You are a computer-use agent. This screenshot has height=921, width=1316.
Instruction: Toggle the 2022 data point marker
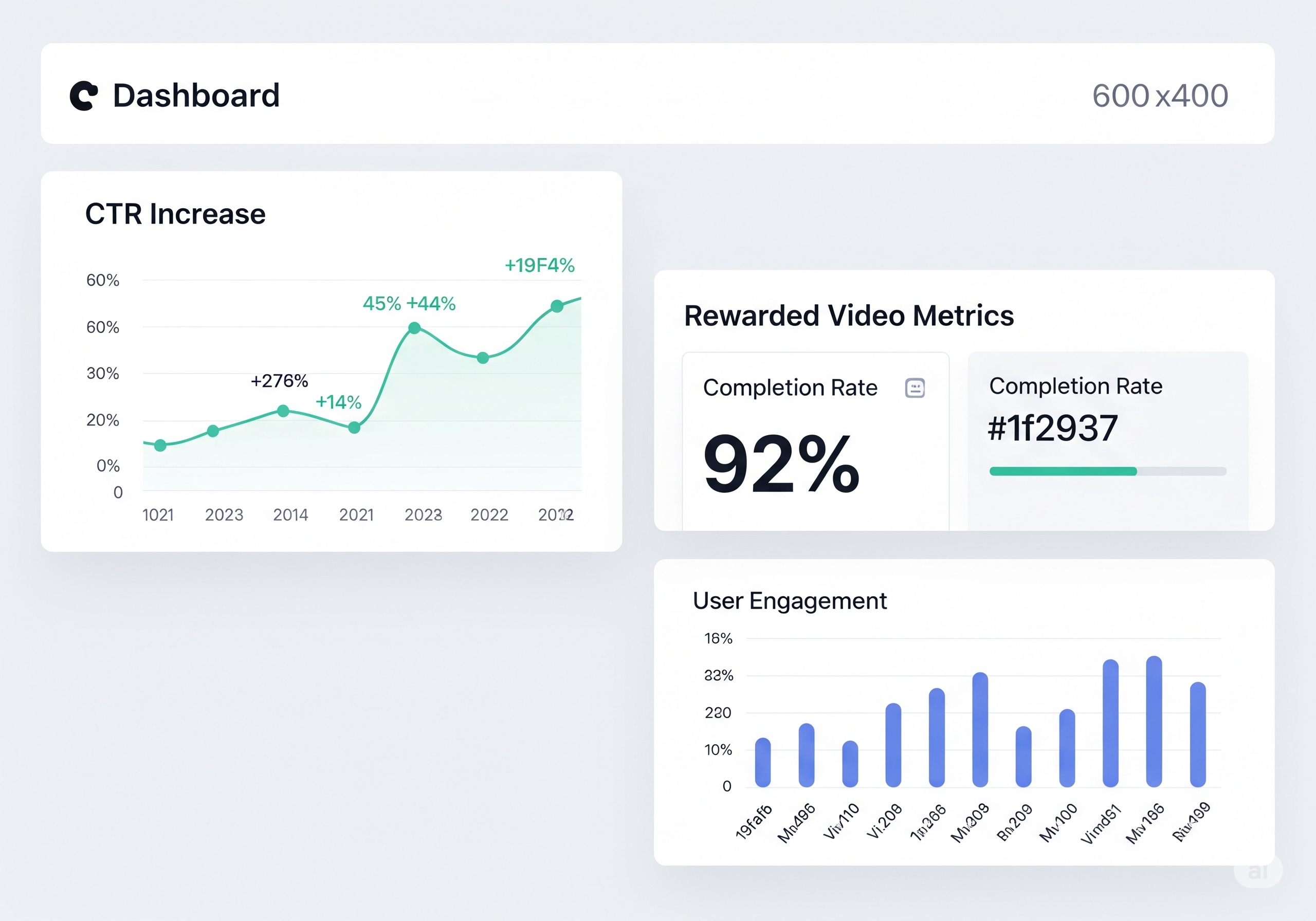482,357
